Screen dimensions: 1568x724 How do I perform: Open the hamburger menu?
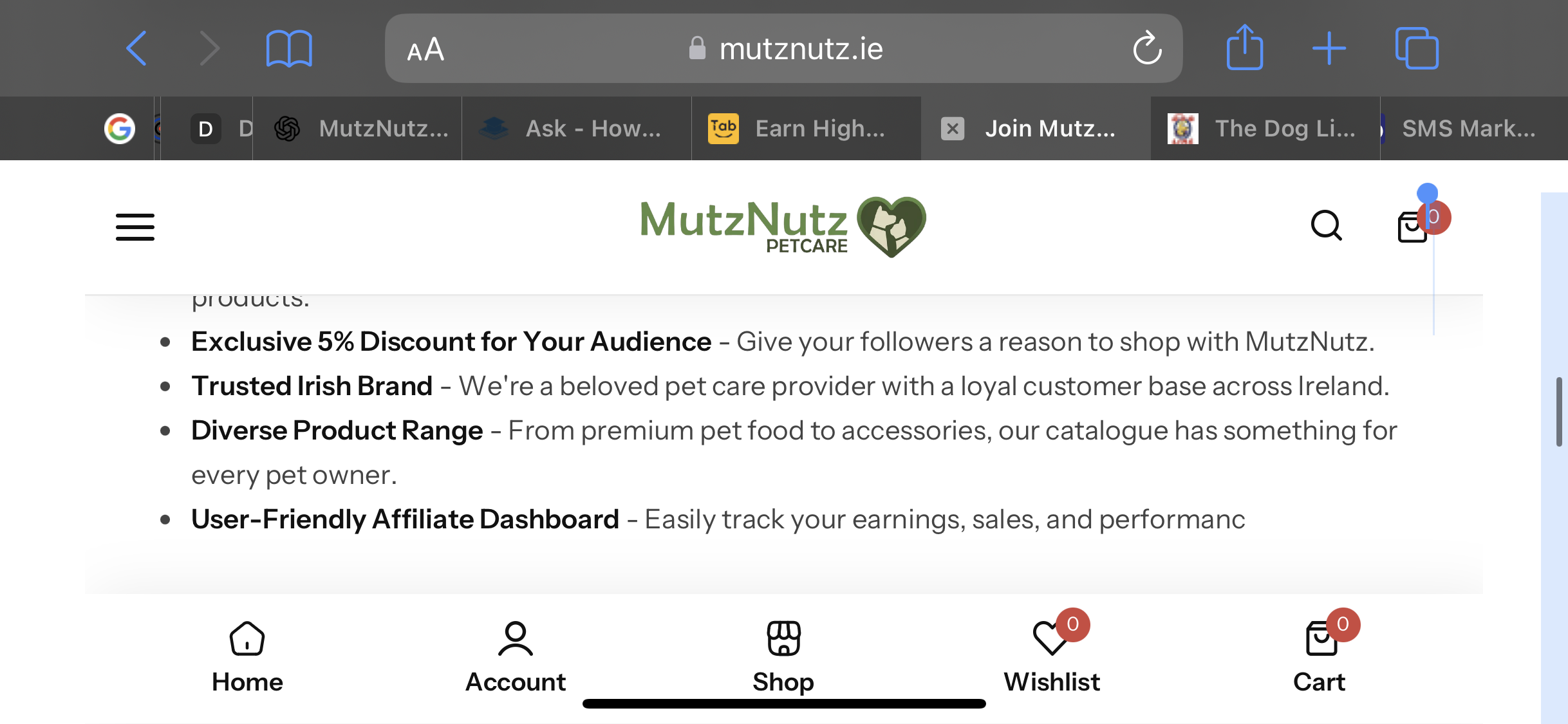coord(135,227)
